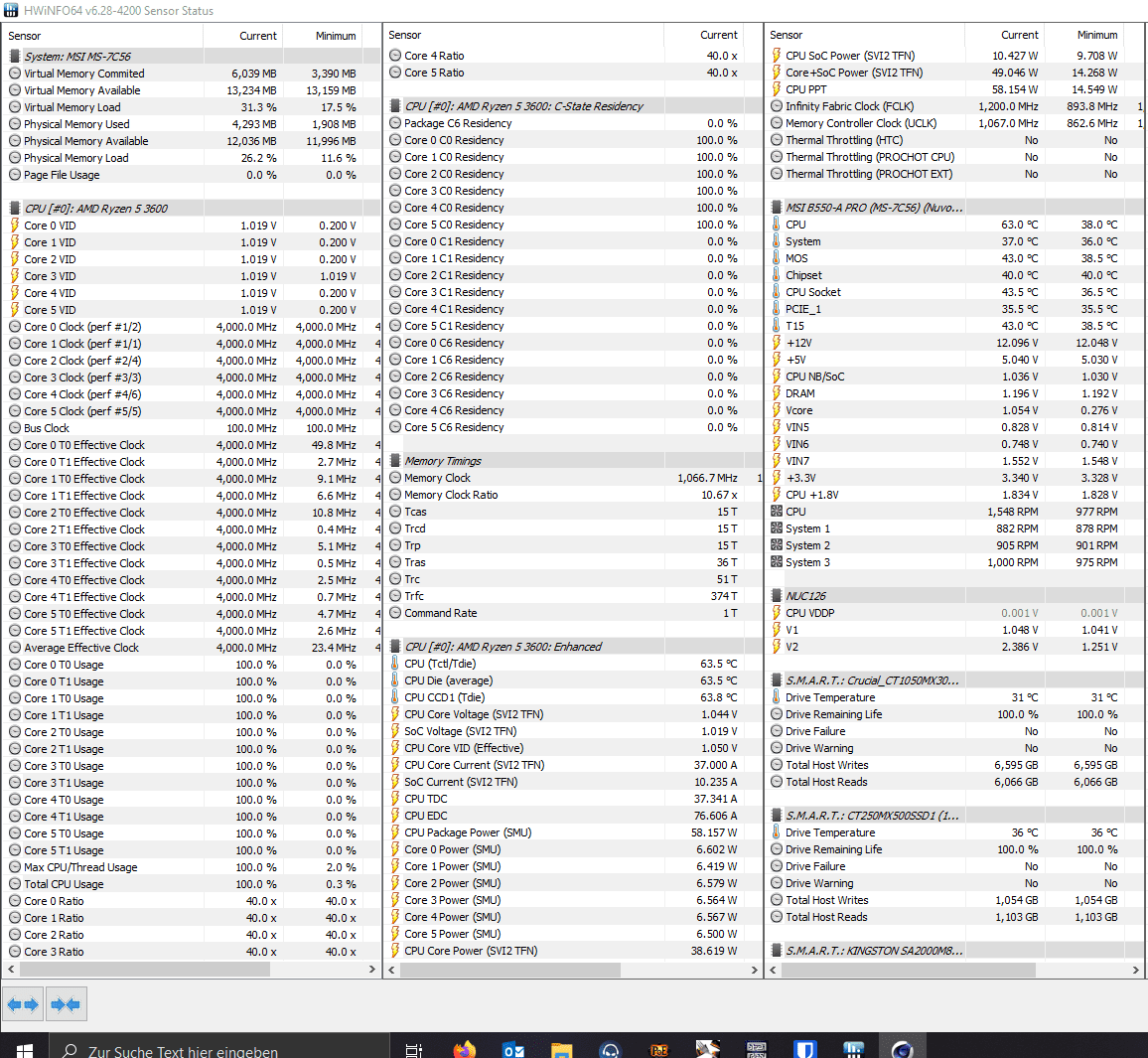Select the SoC Current (SVI2 TFN) row label

tap(461, 782)
